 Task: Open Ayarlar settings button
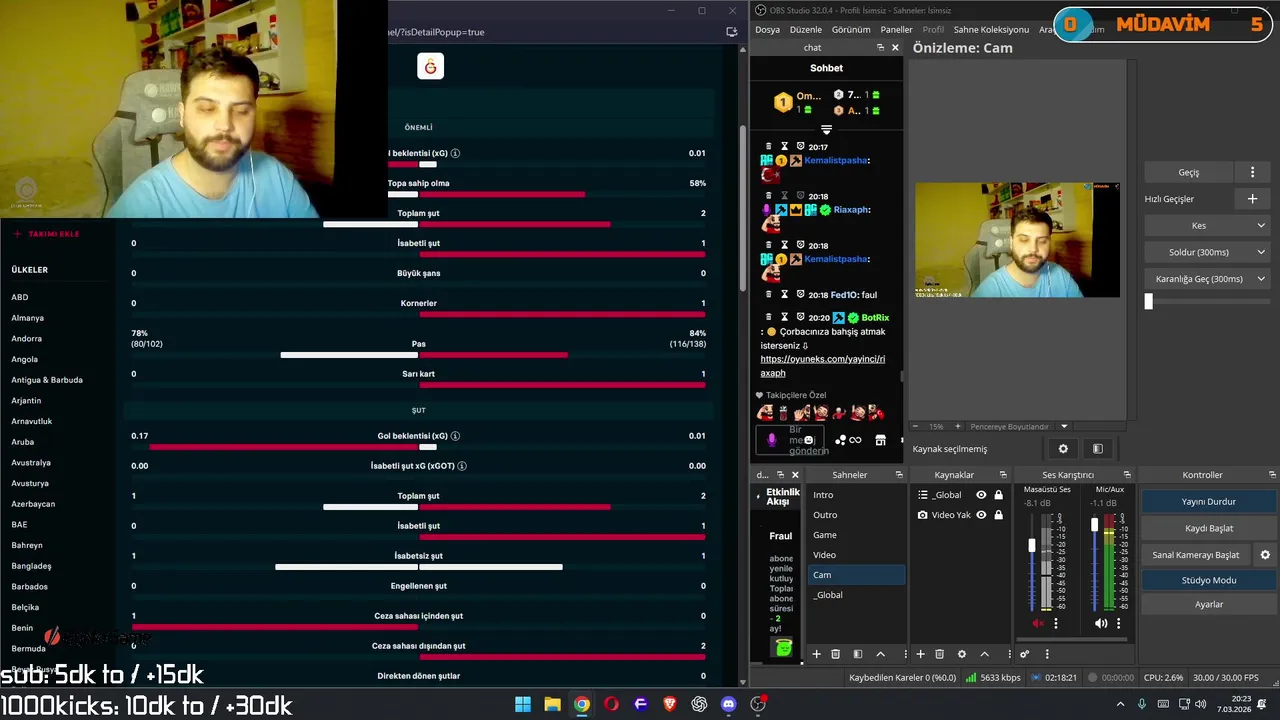[1209, 604]
